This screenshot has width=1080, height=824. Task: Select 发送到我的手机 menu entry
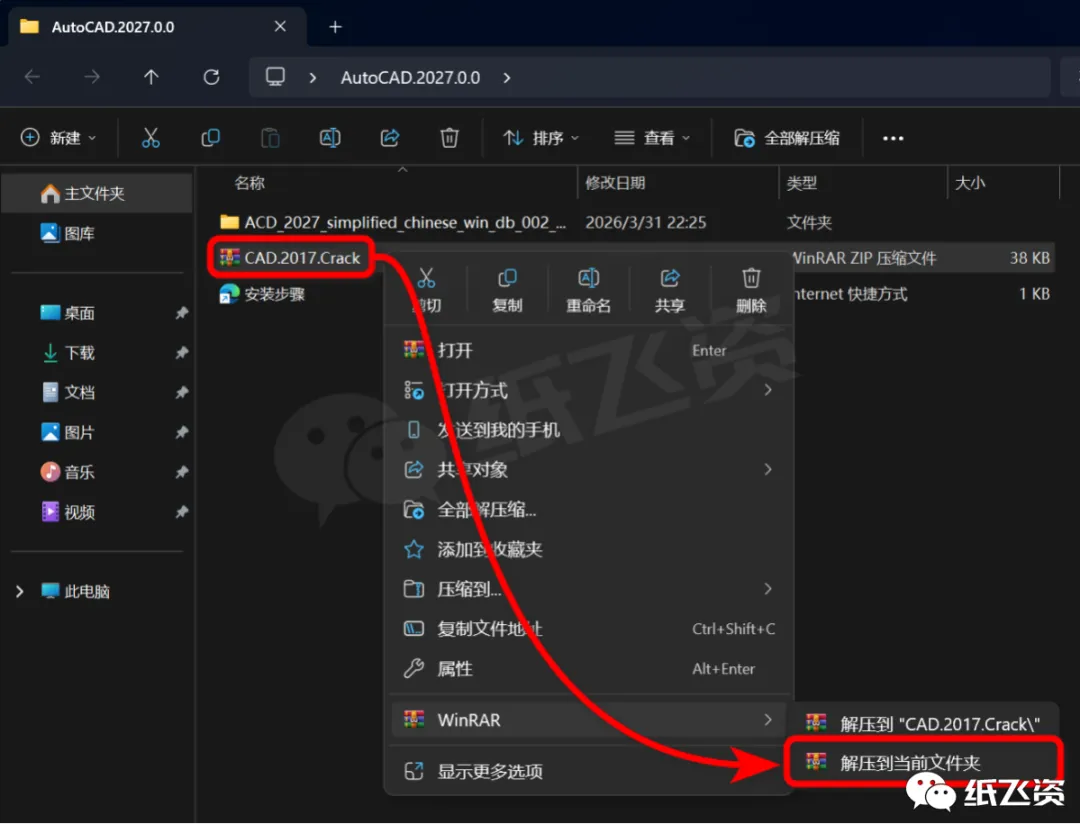tap(590, 430)
